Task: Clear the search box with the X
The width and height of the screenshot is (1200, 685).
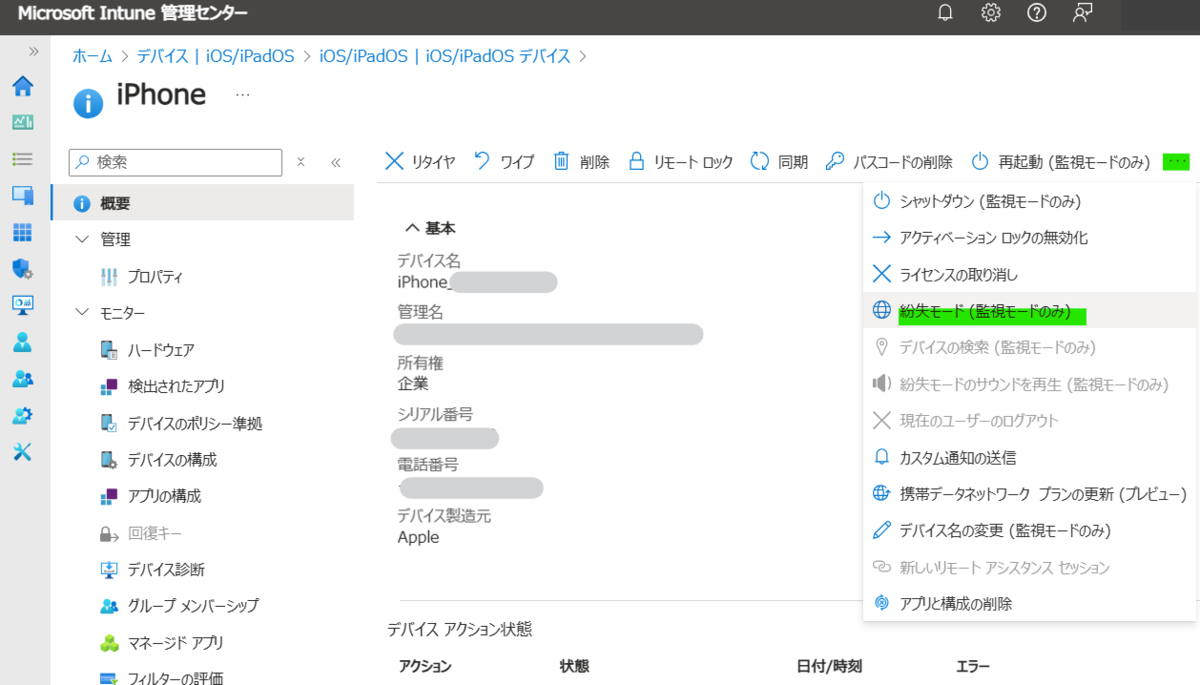Action: [301, 162]
